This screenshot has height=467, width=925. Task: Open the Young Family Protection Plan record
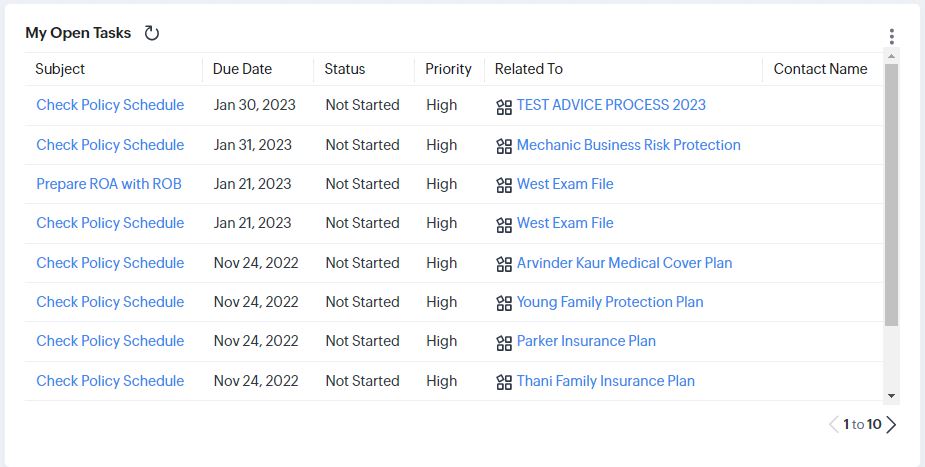[x=610, y=302]
